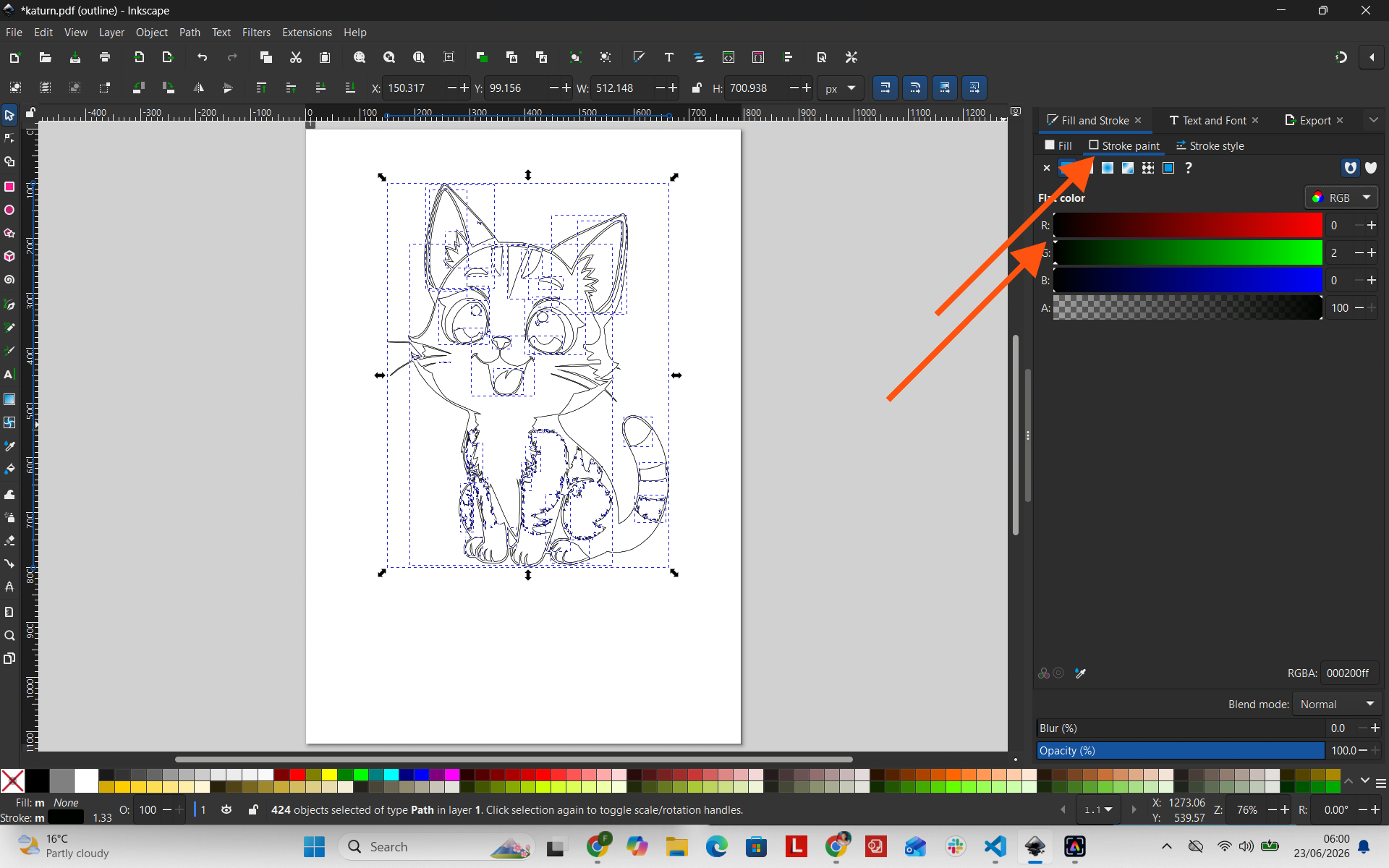The image size is (1389, 868).
Task: Open the Filters menu
Action: pos(256,32)
